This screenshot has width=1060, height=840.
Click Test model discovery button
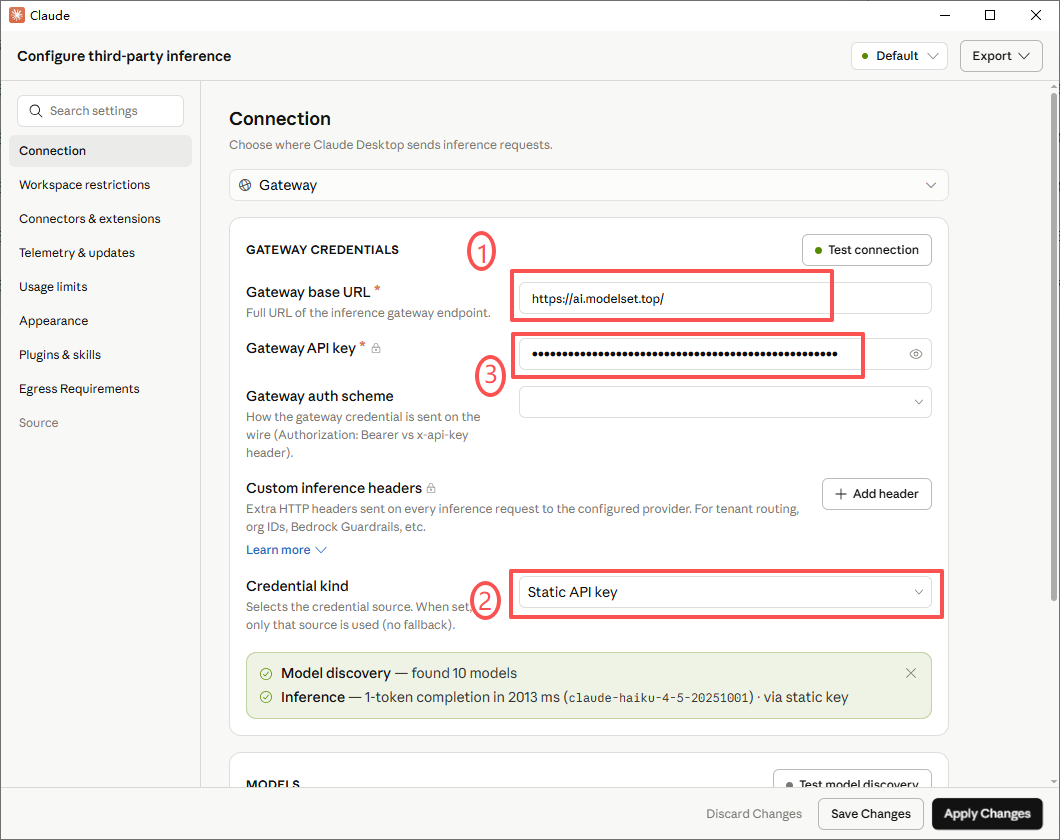point(852,779)
